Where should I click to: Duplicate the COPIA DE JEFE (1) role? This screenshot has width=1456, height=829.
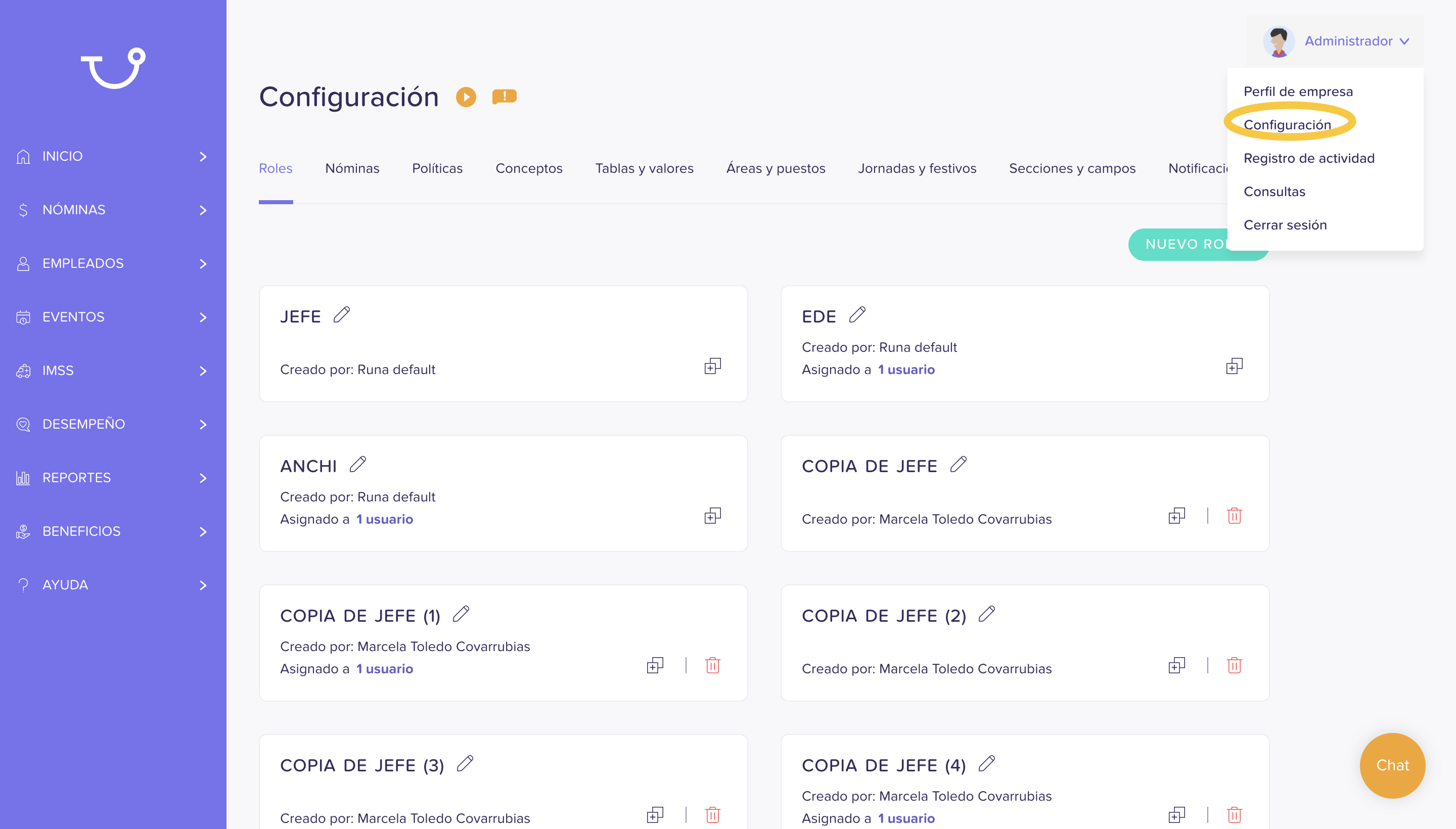pyautogui.click(x=655, y=665)
